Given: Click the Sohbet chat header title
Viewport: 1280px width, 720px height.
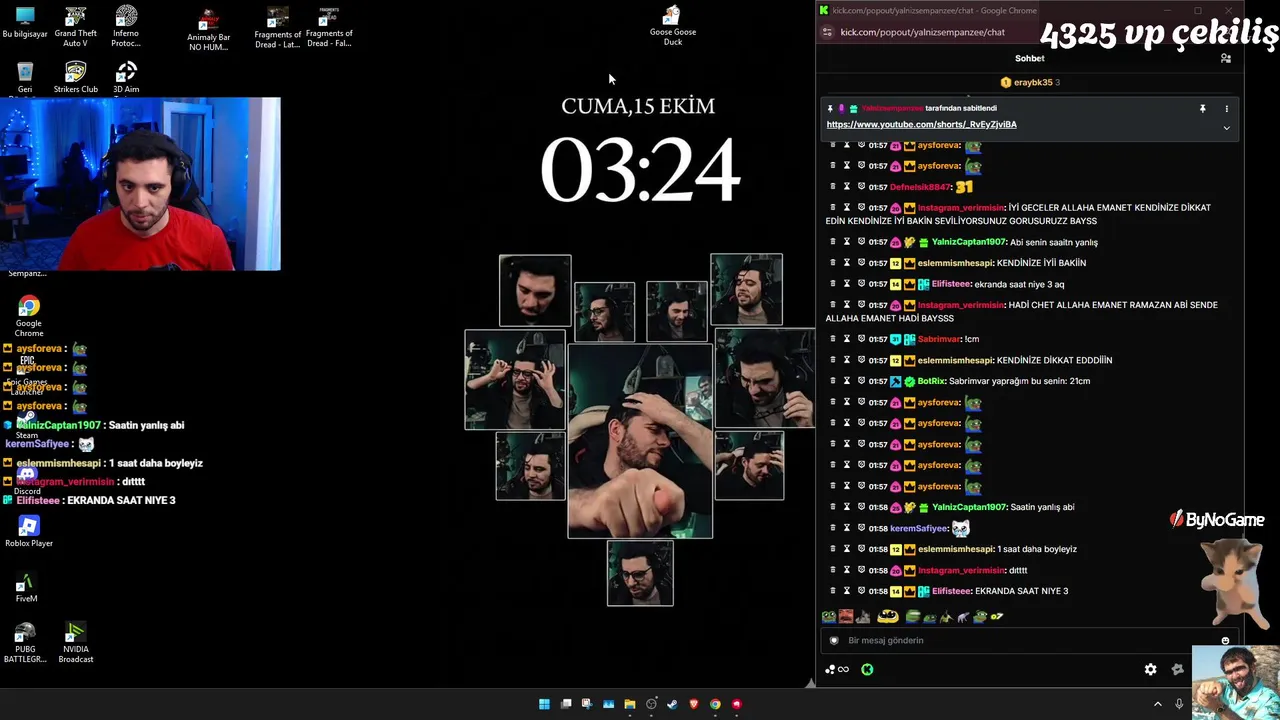Looking at the screenshot, I should pos(1029,58).
